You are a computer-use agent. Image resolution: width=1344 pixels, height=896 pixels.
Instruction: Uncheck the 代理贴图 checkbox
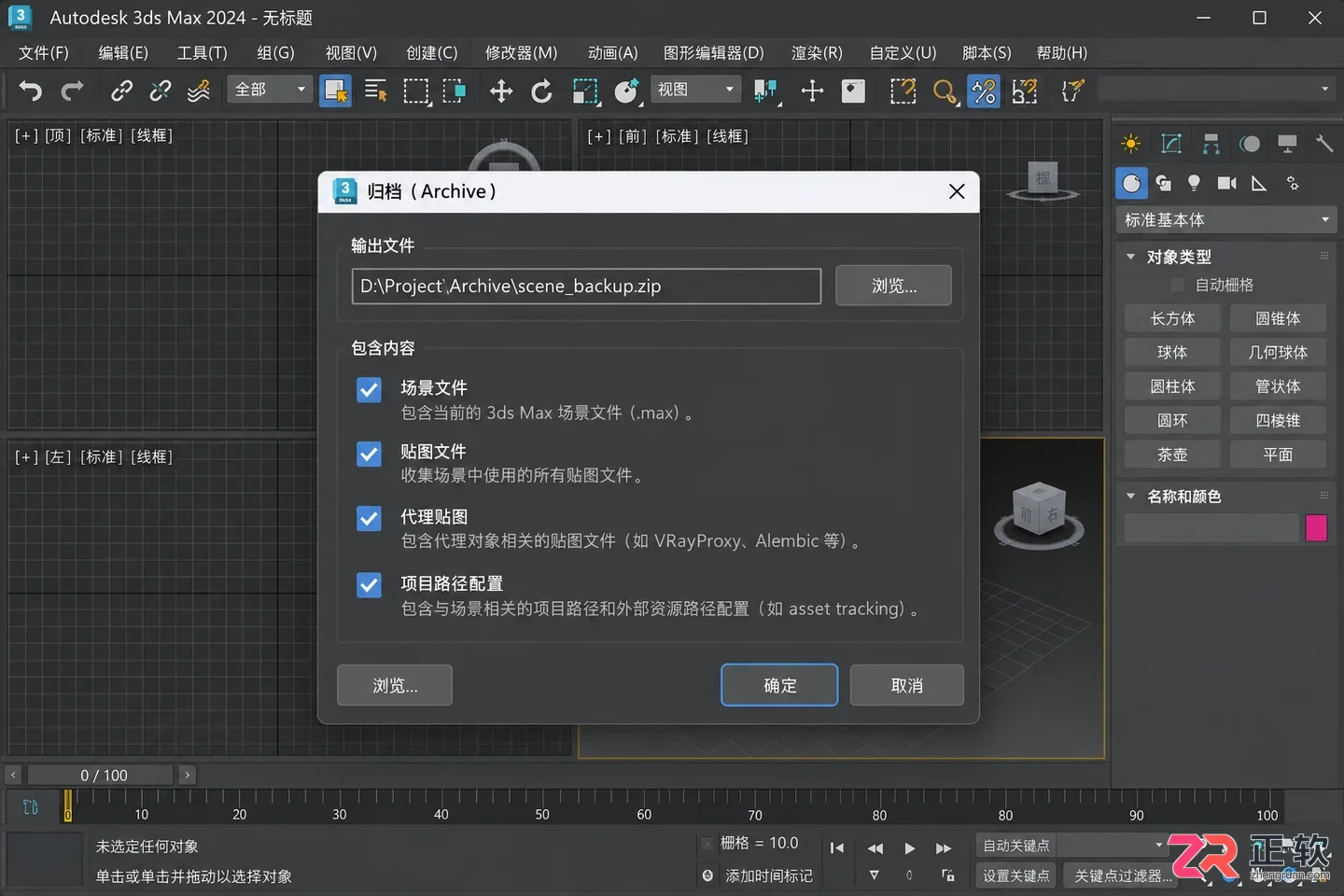tap(370, 519)
